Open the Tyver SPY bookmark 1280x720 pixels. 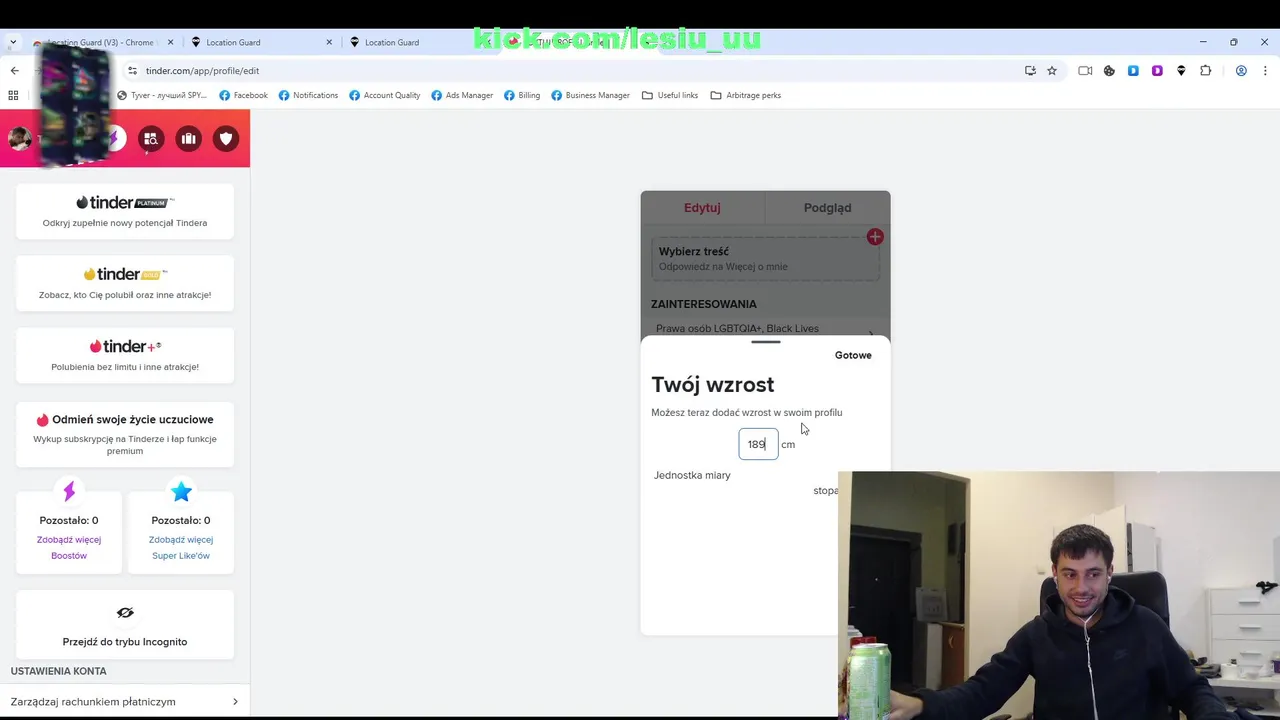click(x=162, y=95)
